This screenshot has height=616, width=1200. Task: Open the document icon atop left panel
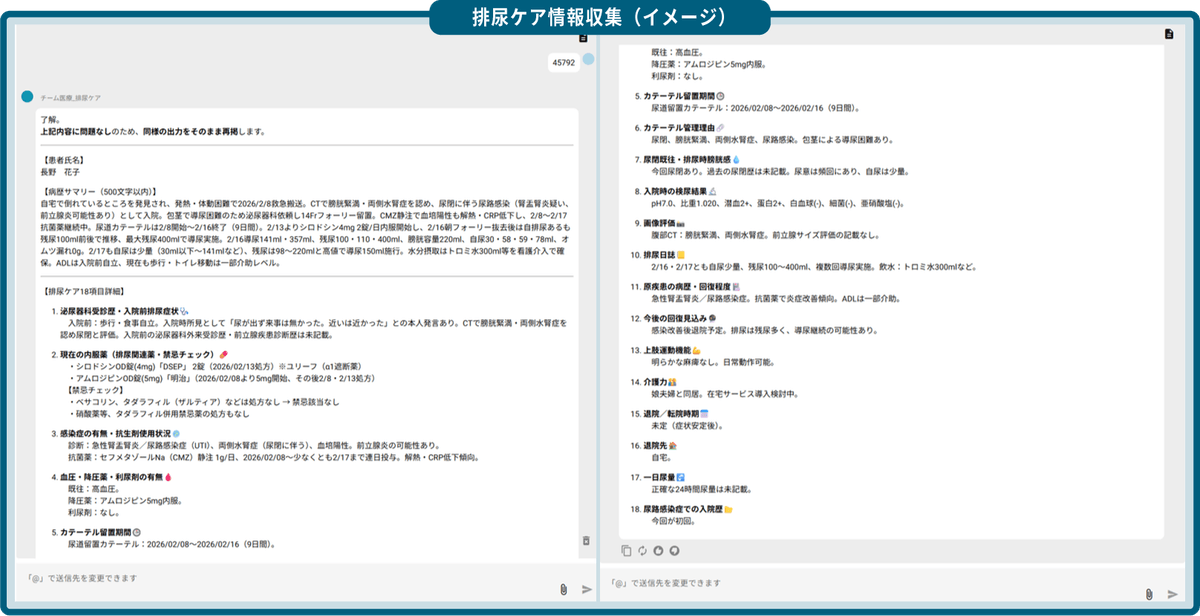583,38
